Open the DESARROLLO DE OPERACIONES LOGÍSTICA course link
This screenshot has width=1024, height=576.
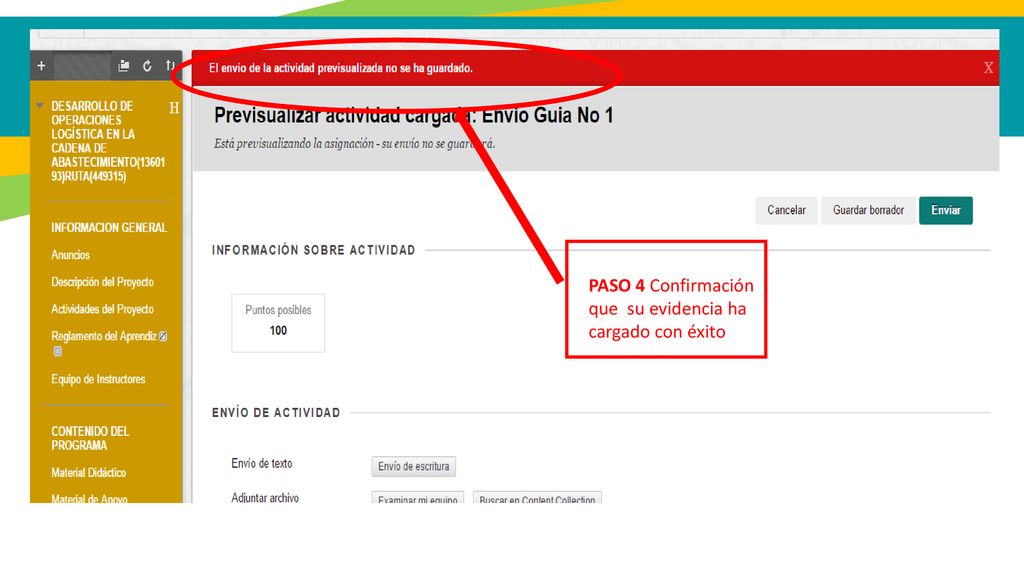point(108,141)
